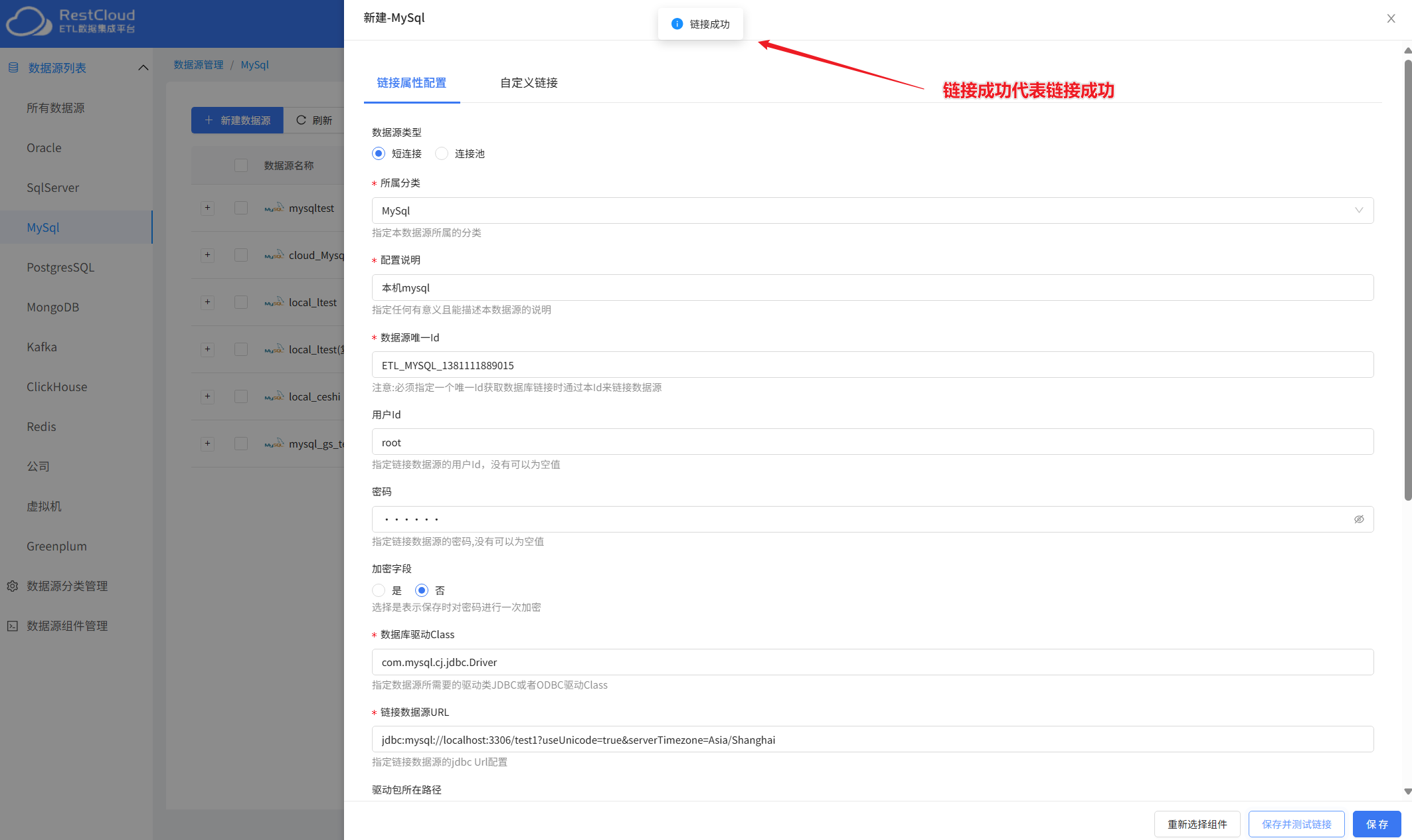Click the RestCloud logo icon
The height and width of the screenshot is (840, 1412).
pos(29,21)
